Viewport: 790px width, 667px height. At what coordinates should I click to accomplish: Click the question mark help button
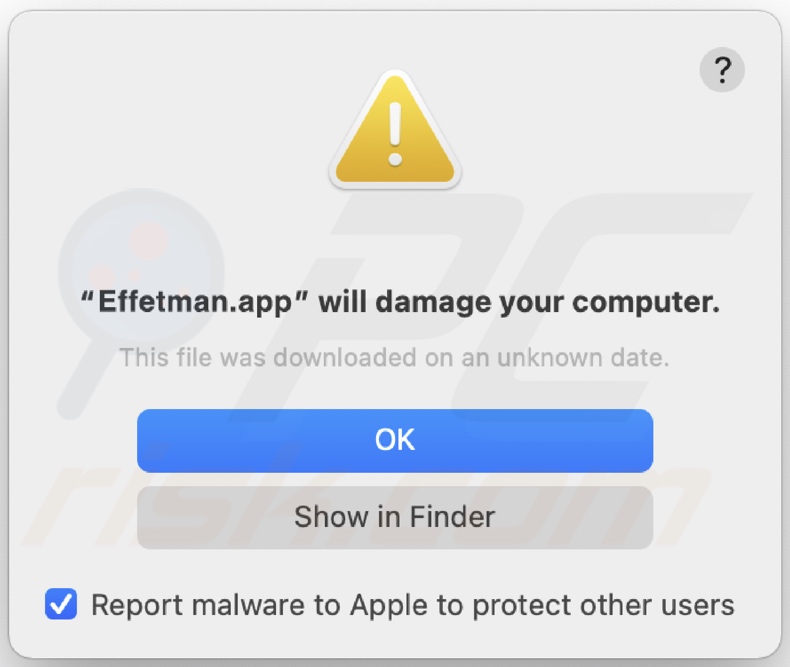click(x=722, y=71)
